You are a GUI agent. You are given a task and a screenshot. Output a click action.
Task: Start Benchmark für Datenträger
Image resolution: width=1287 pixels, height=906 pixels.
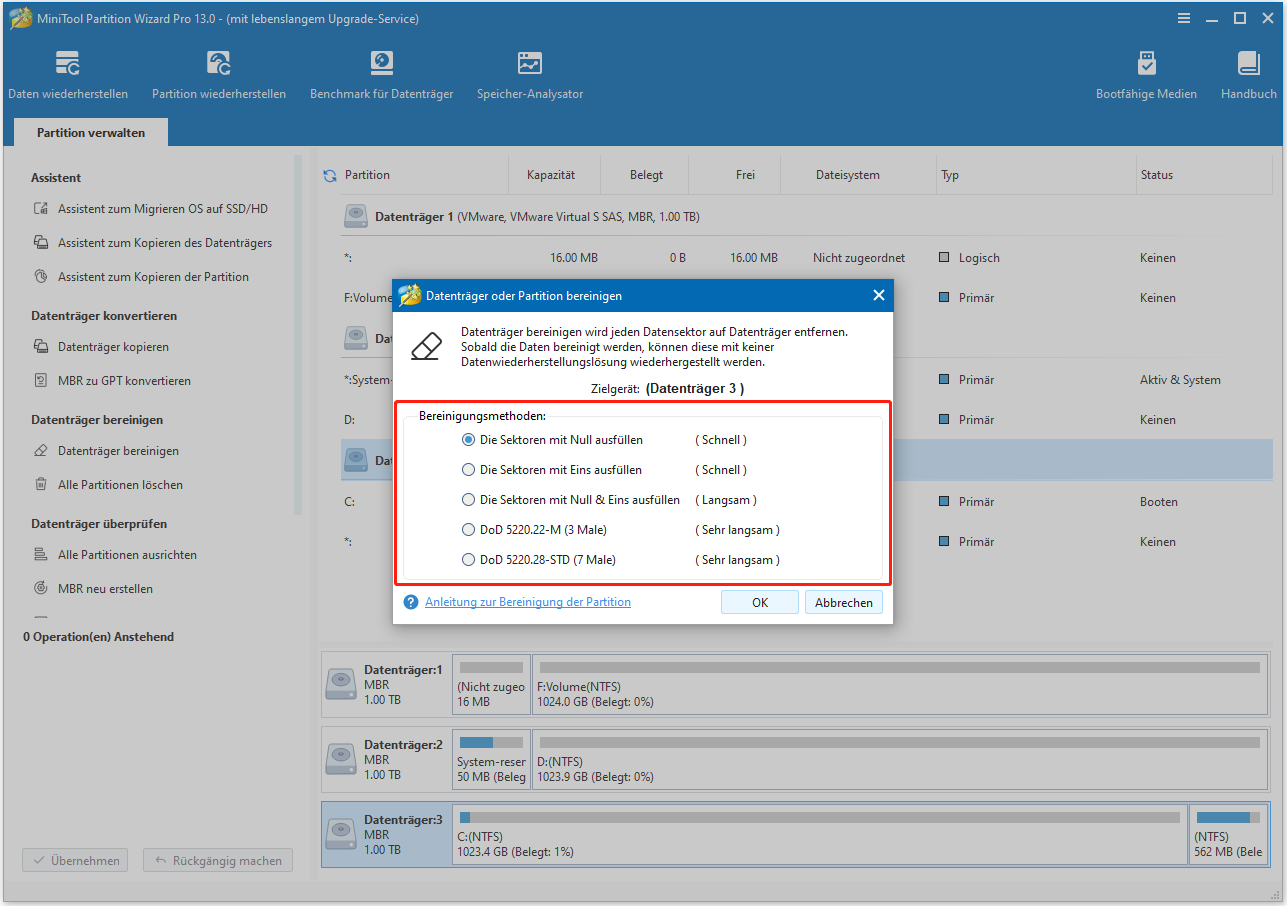pyautogui.click(x=381, y=72)
